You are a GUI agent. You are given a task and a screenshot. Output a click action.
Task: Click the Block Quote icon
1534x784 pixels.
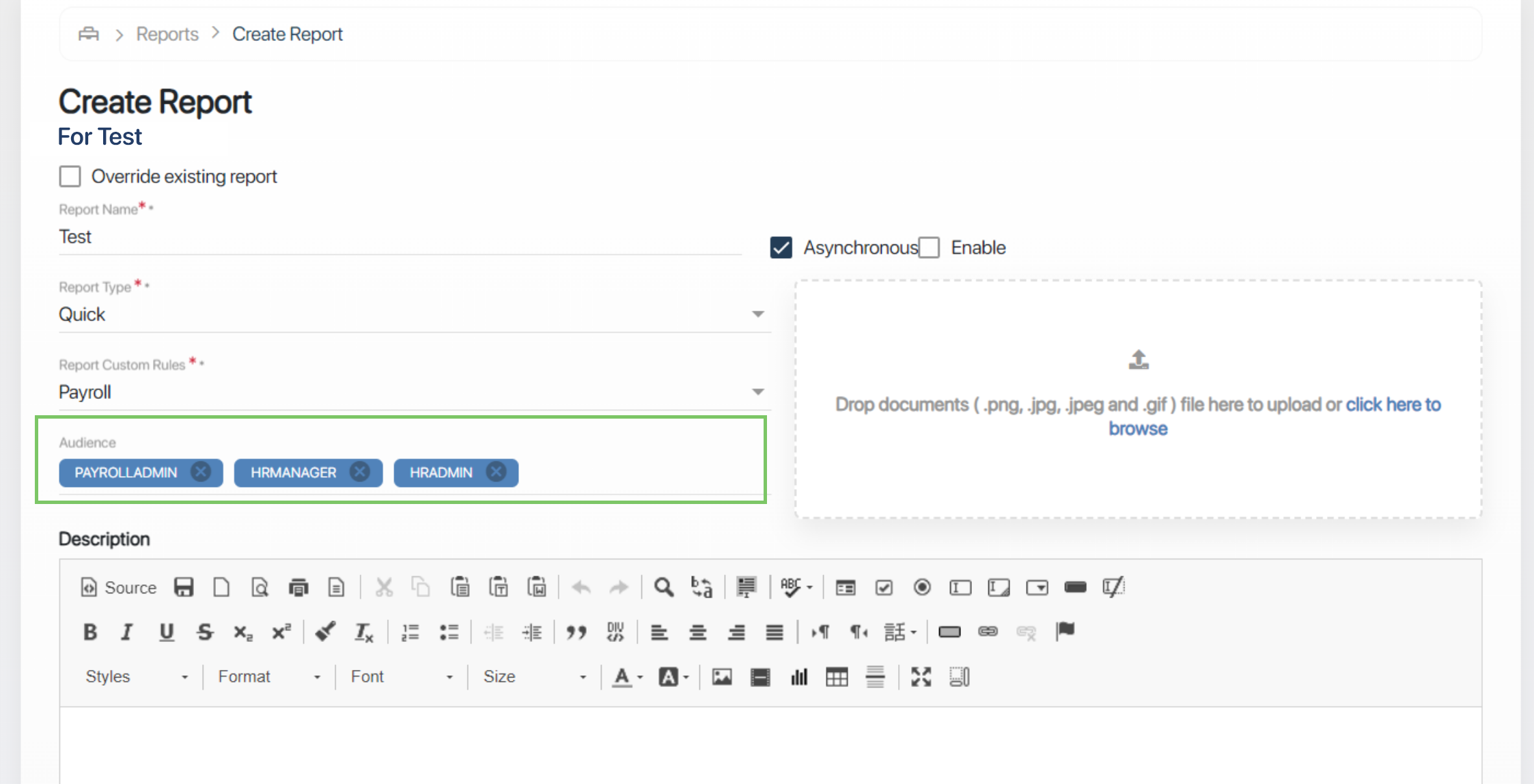pos(576,632)
